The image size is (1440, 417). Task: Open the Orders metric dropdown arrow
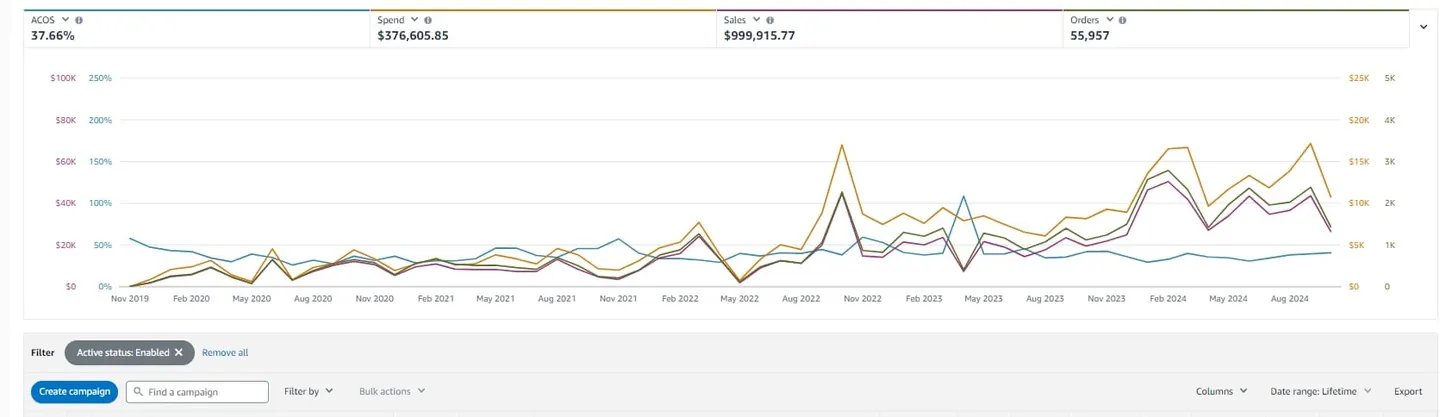pyautogui.click(x=1110, y=20)
